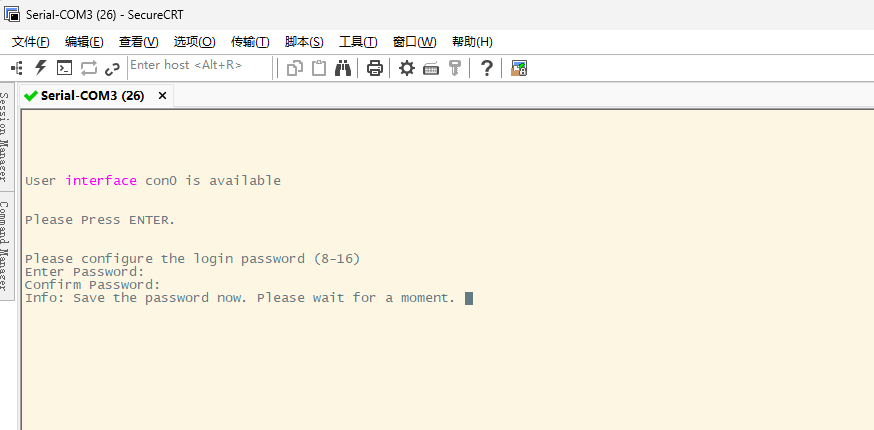The width and height of the screenshot is (874, 430).
Task: Open the 传输(T) menu
Action: (250, 42)
